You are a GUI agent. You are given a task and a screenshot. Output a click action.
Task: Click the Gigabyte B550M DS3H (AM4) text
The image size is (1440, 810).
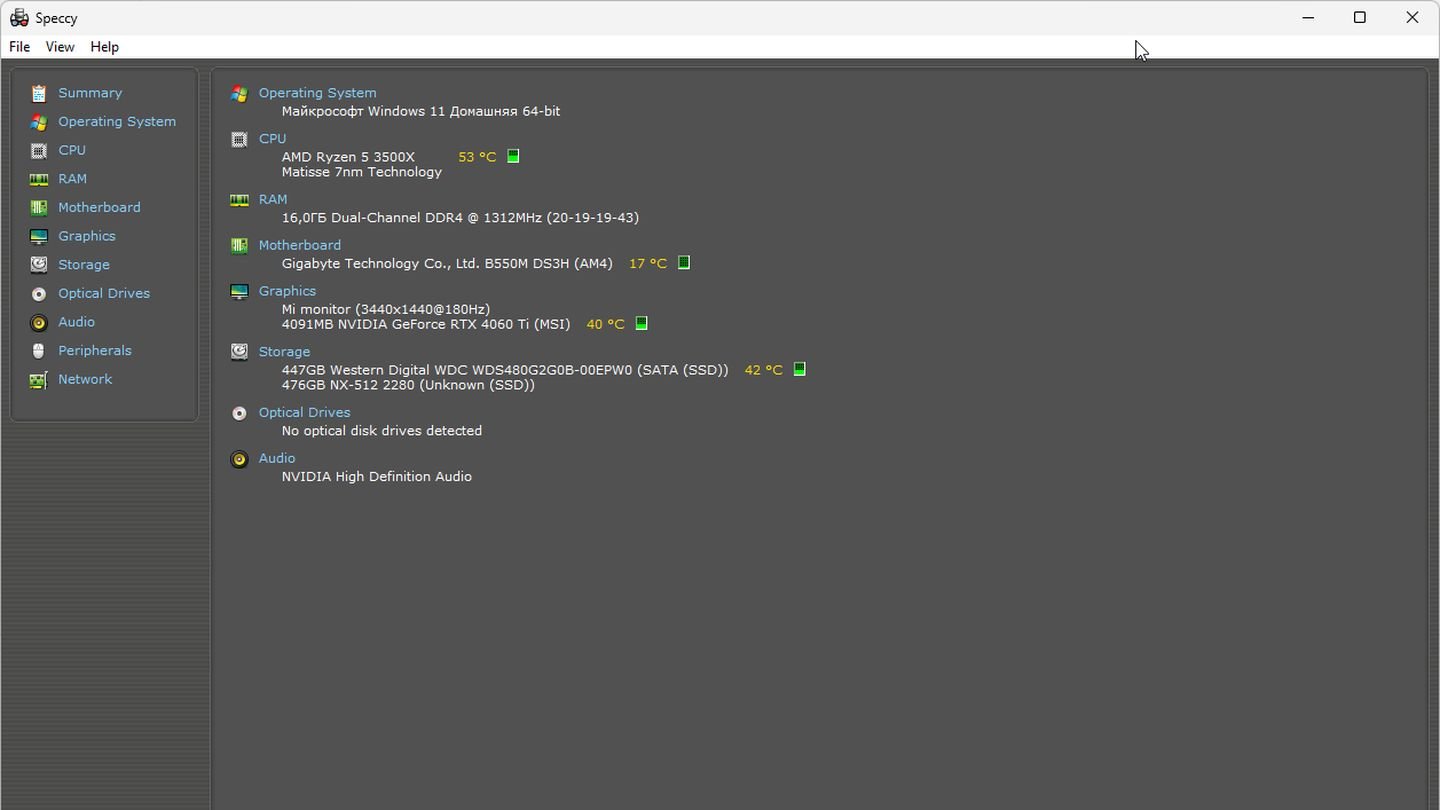point(447,264)
